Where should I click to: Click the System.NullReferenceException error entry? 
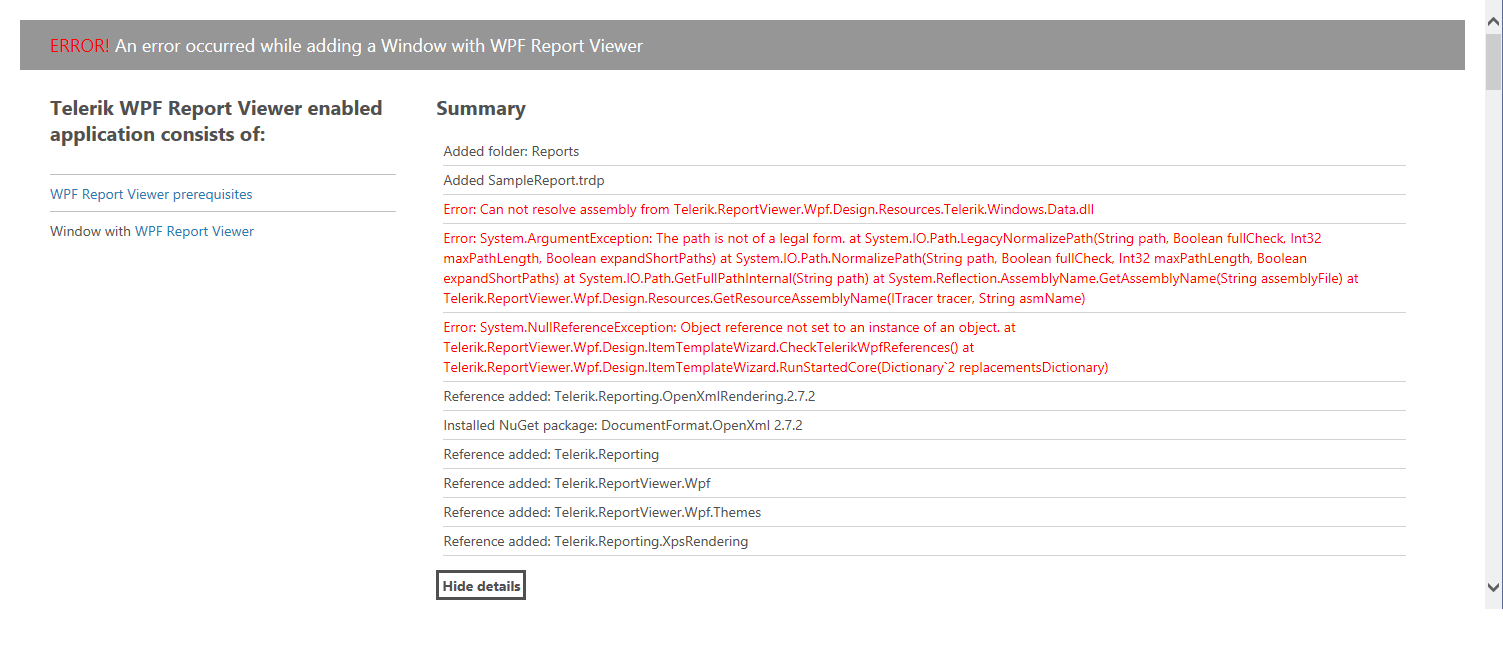click(776, 347)
